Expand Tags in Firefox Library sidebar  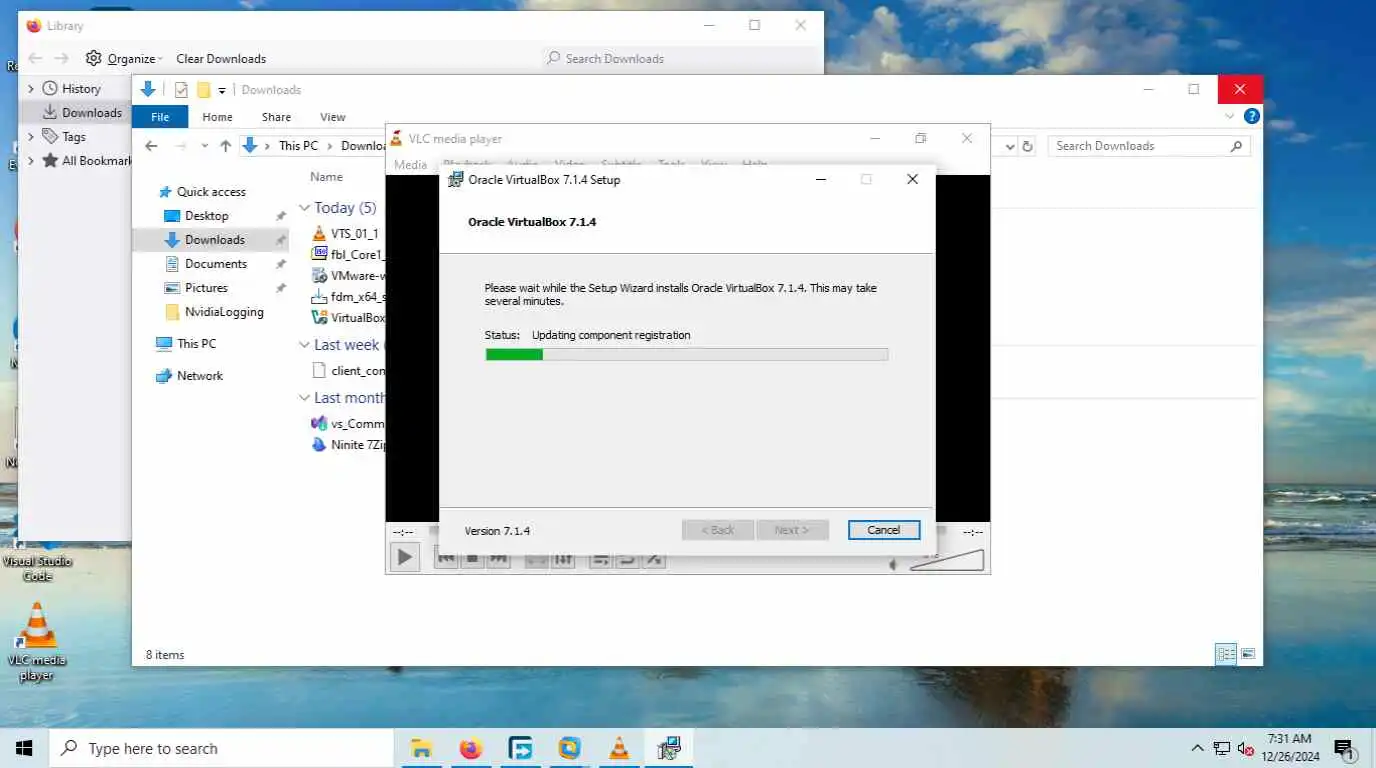(31, 137)
